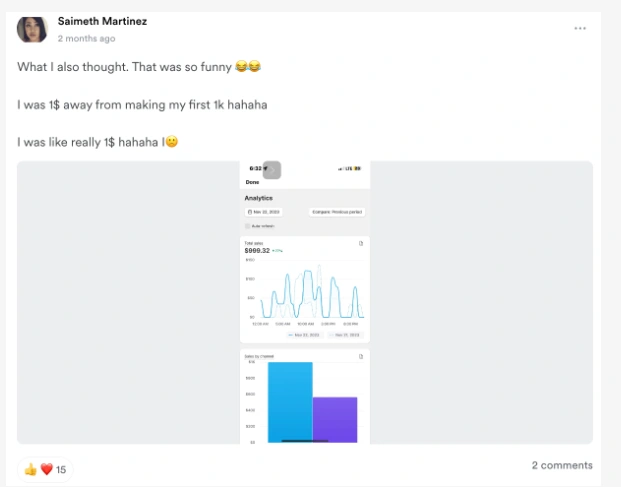Open the three-dot post options menu
Viewport: 621px width, 487px height.
click(x=580, y=28)
